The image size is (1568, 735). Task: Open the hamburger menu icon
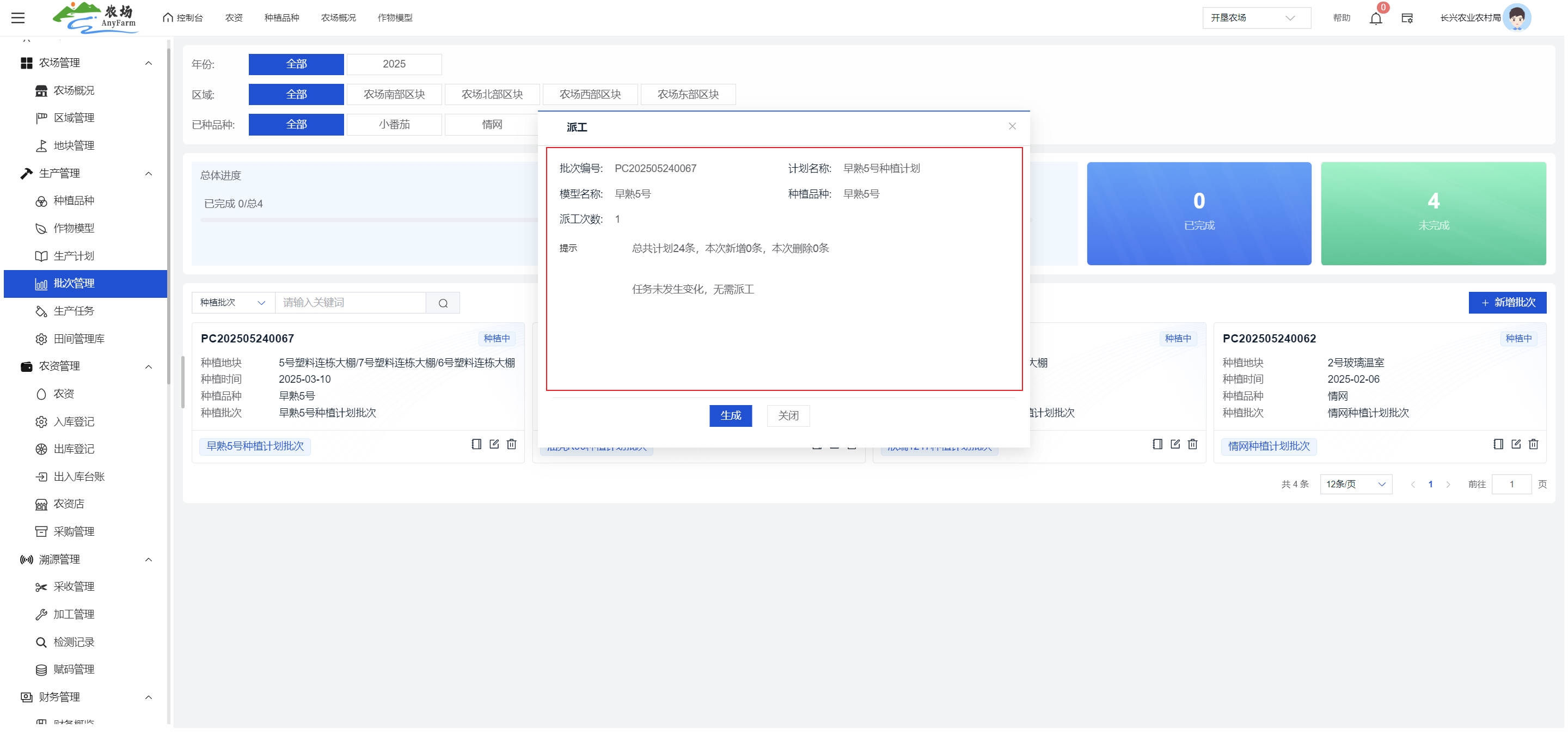tap(19, 17)
